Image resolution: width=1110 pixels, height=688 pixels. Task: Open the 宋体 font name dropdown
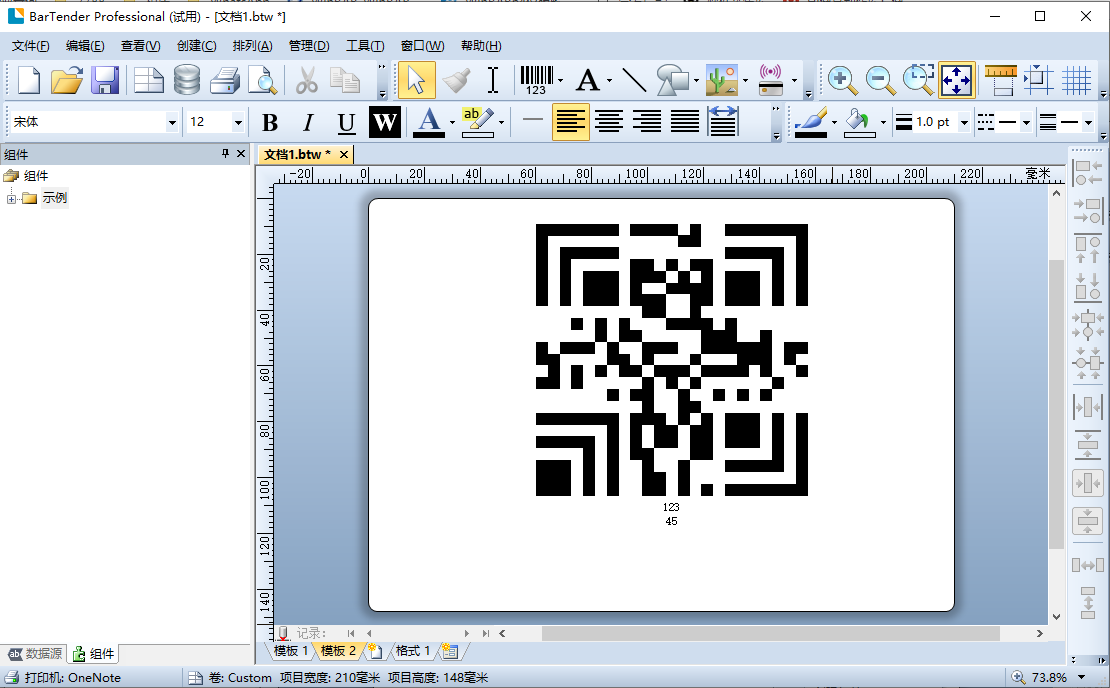171,122
